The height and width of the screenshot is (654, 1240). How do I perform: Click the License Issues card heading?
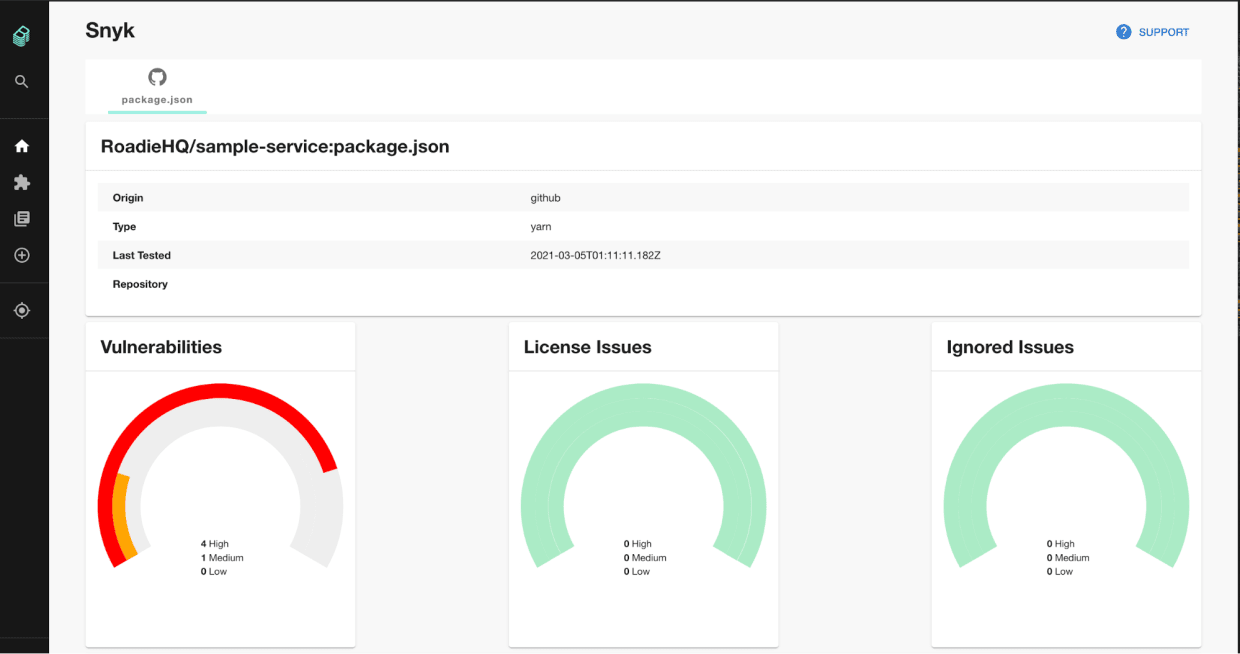click(587, 347)
